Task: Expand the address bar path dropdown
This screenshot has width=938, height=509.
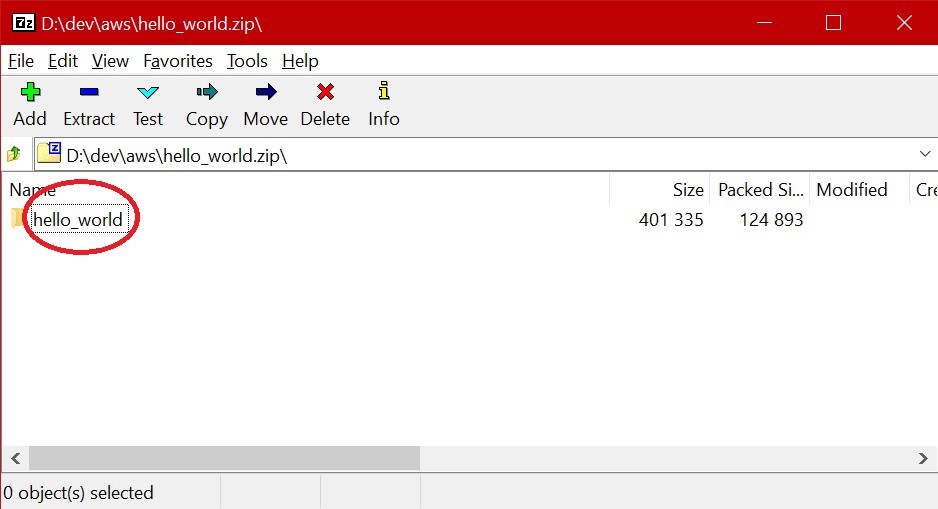Action: coord(925,154)
